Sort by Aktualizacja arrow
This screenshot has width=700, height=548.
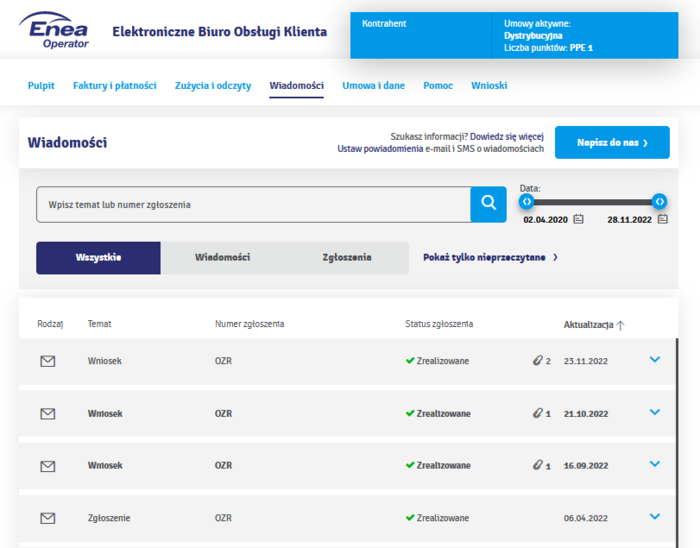tap(621, 325)
